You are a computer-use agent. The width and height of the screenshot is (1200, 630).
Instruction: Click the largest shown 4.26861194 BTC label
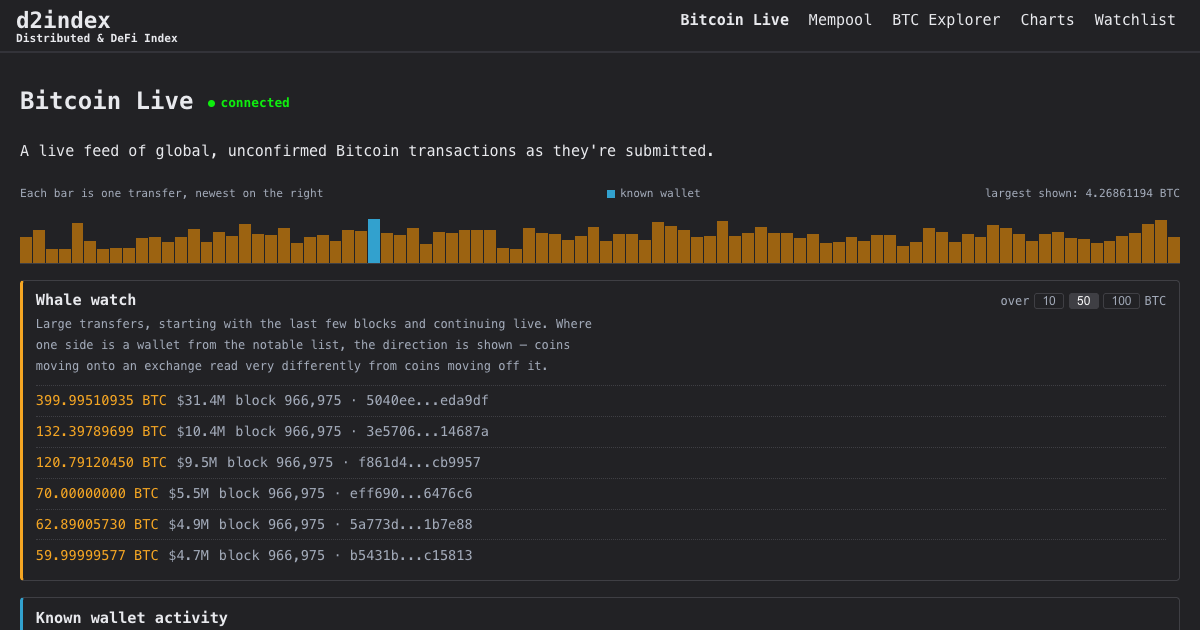click(1082, 194)
